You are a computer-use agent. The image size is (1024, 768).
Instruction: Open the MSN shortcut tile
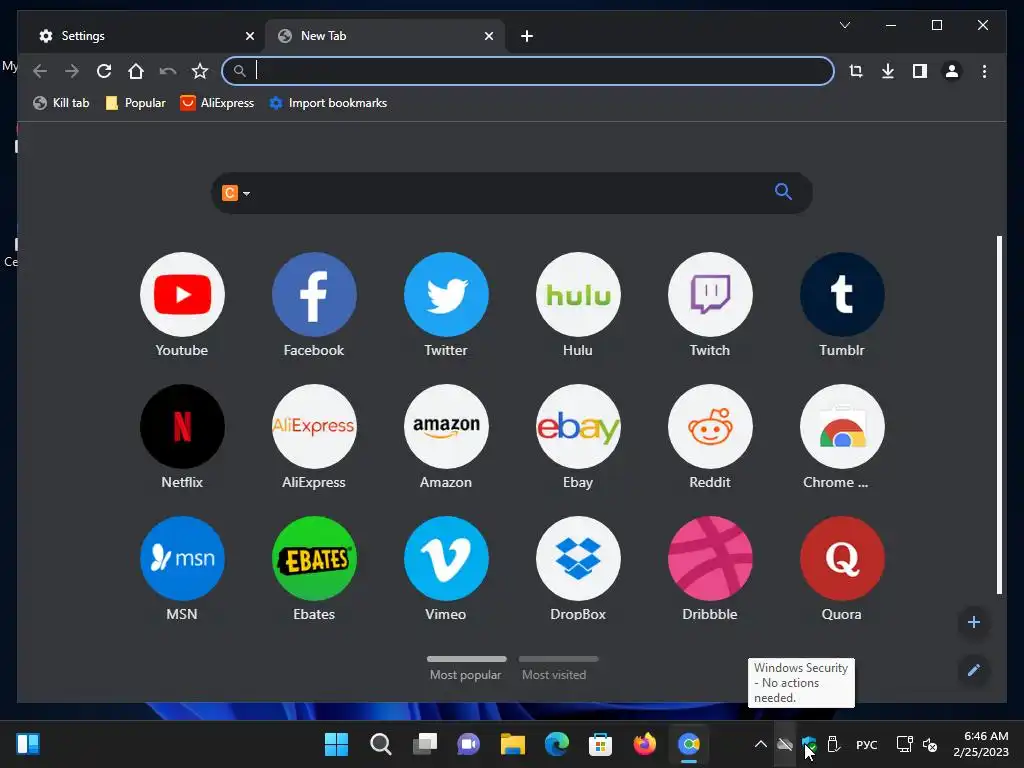[182, 558]
